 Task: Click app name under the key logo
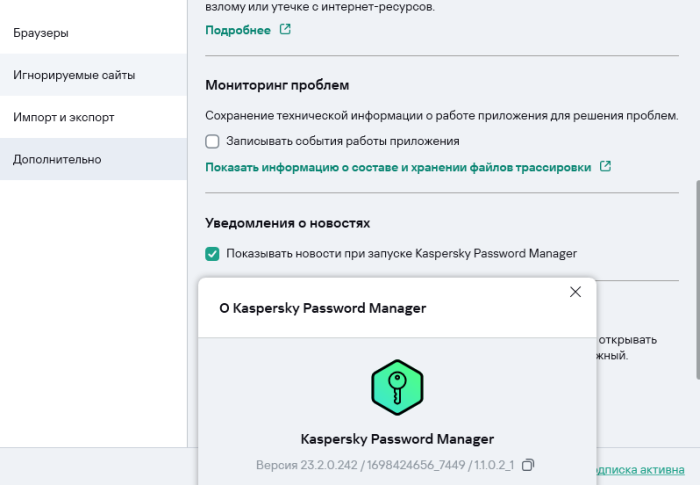pyautogui.click(x=397, y=439)
